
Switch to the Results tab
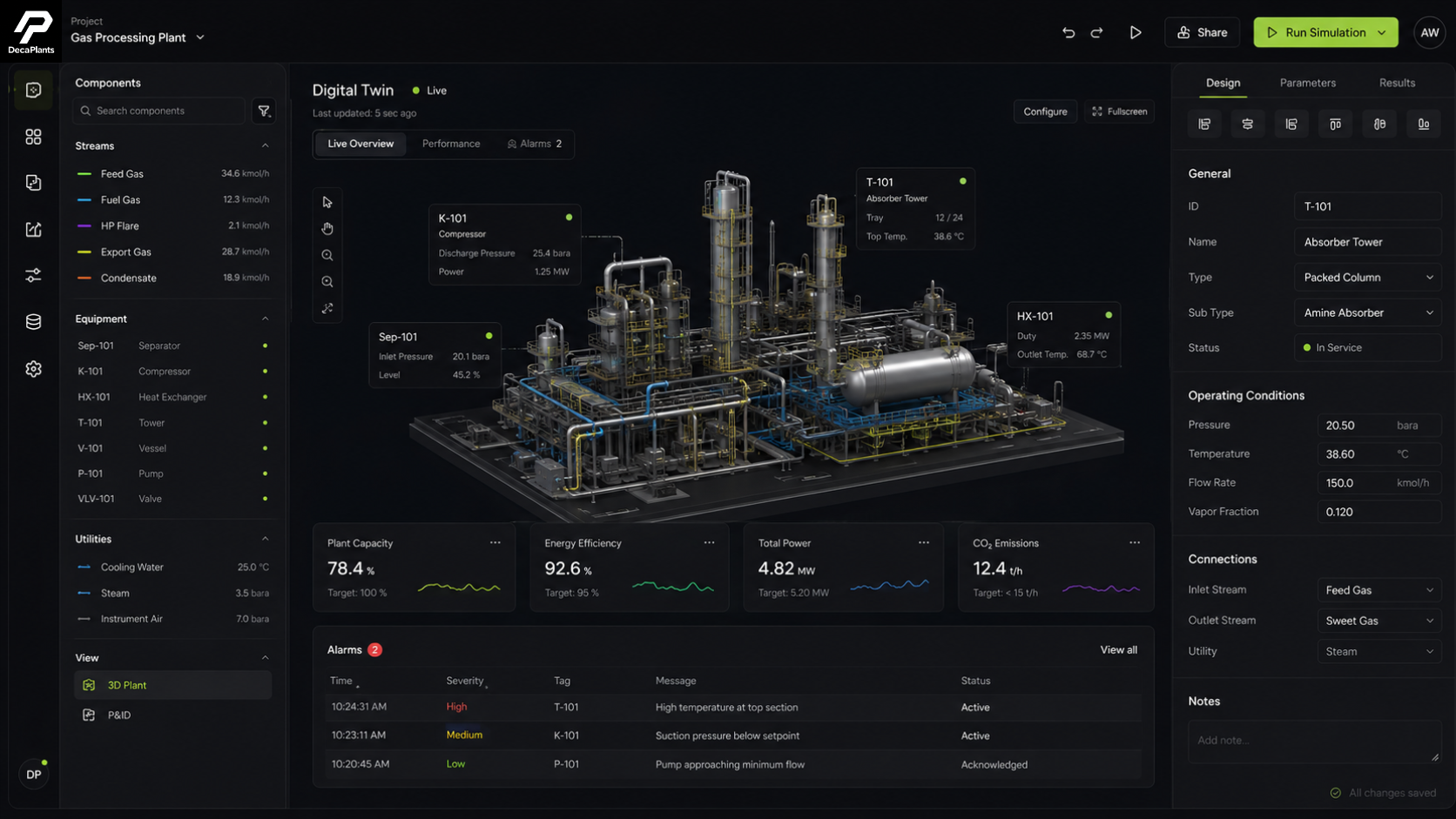click(x=1397, y=83)
